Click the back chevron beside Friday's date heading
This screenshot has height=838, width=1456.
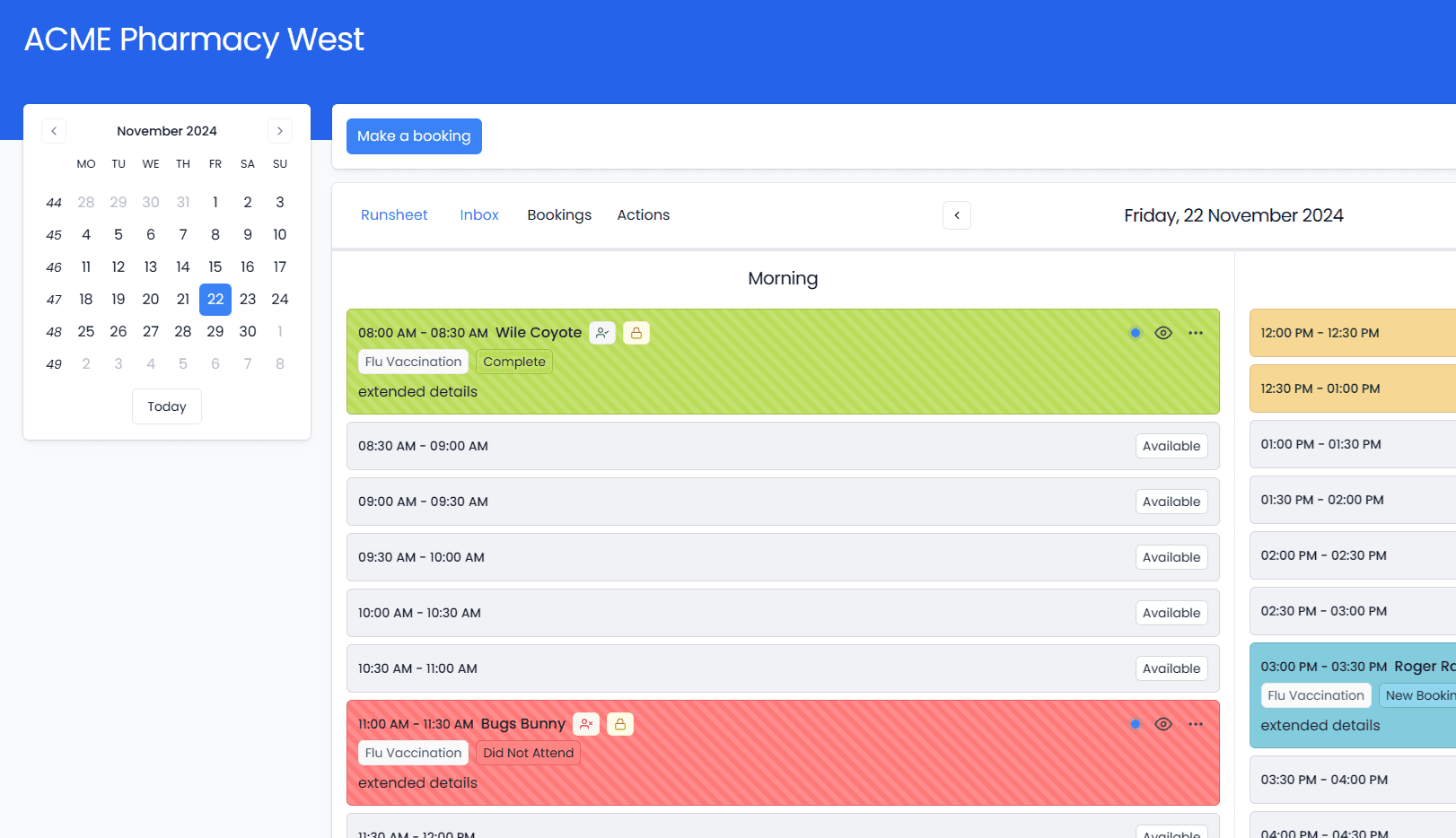(x=956, y=215)
